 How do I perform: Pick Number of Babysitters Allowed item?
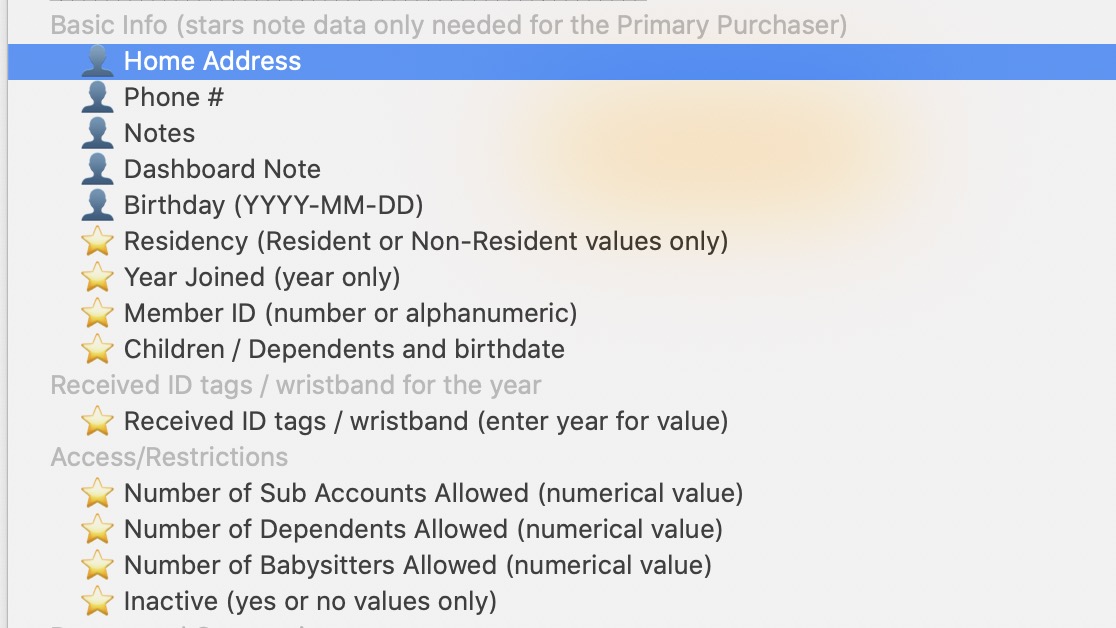click(x=417, y=565)
